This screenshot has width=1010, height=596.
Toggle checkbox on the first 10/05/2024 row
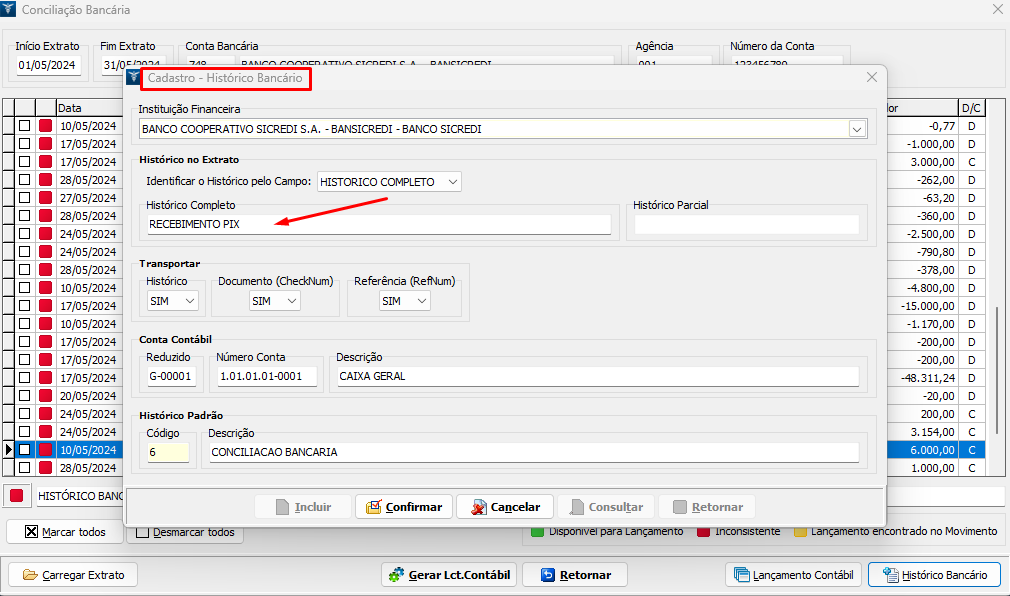24,126
